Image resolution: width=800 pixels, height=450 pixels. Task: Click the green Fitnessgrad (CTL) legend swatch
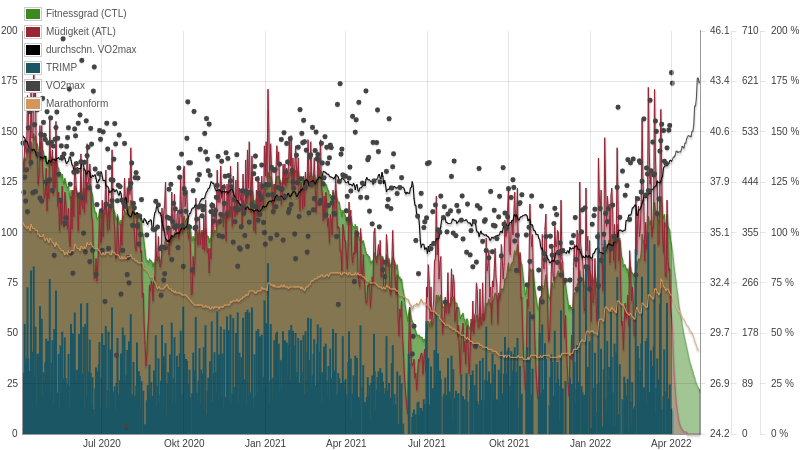(x=33, y=14)
